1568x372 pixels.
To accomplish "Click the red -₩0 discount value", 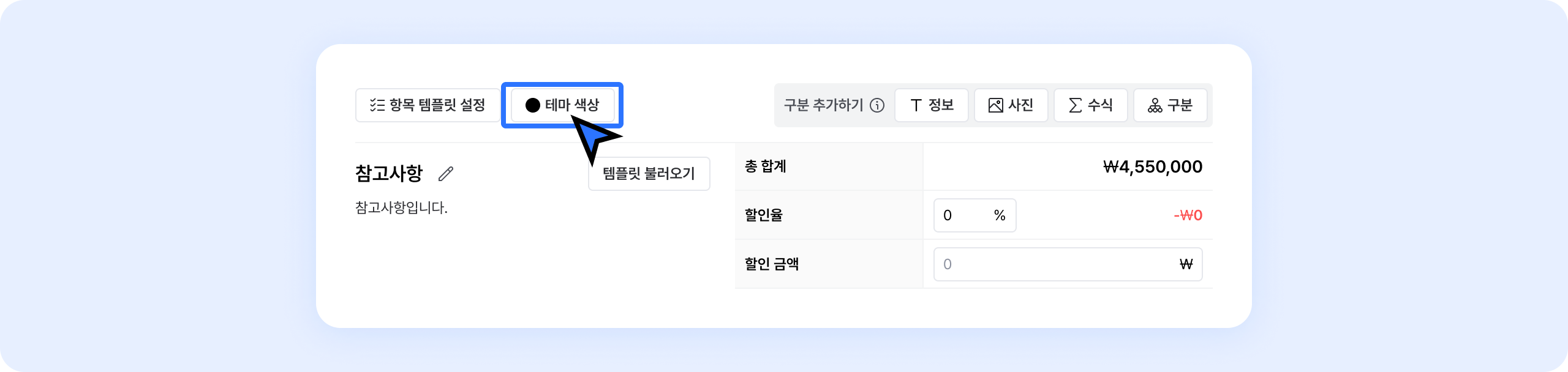I will click(1188, 215).
